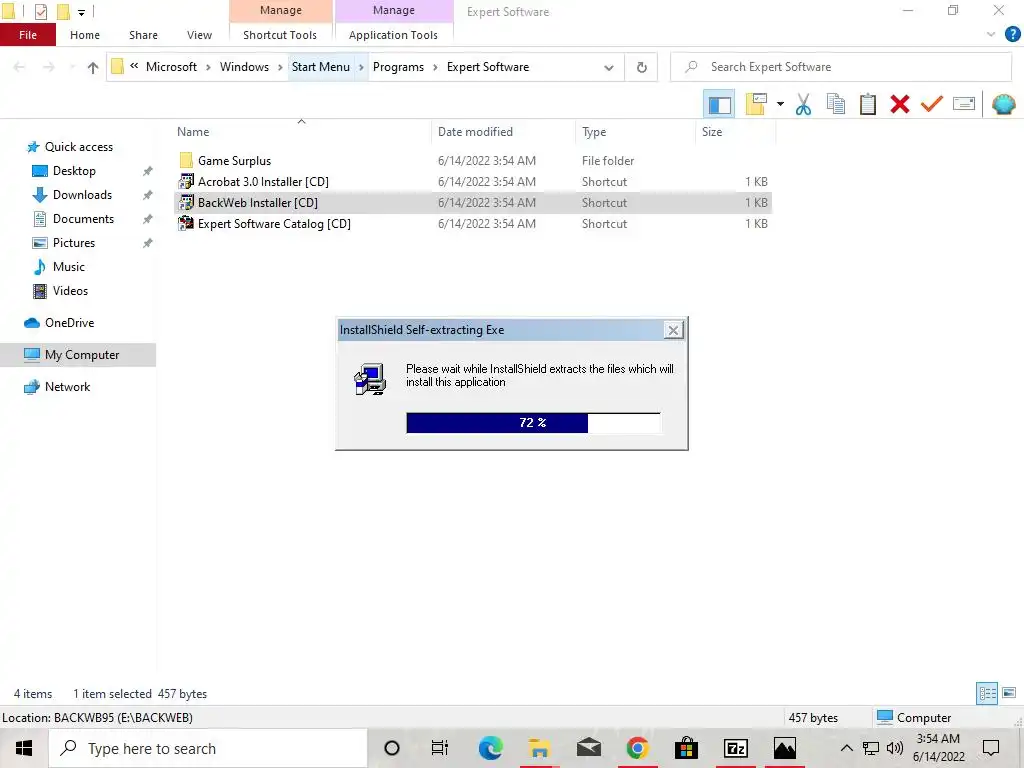The image size is (1024, 768).
Task: Open the dropdown arrow beside new folder
Action: pos(780,104)
